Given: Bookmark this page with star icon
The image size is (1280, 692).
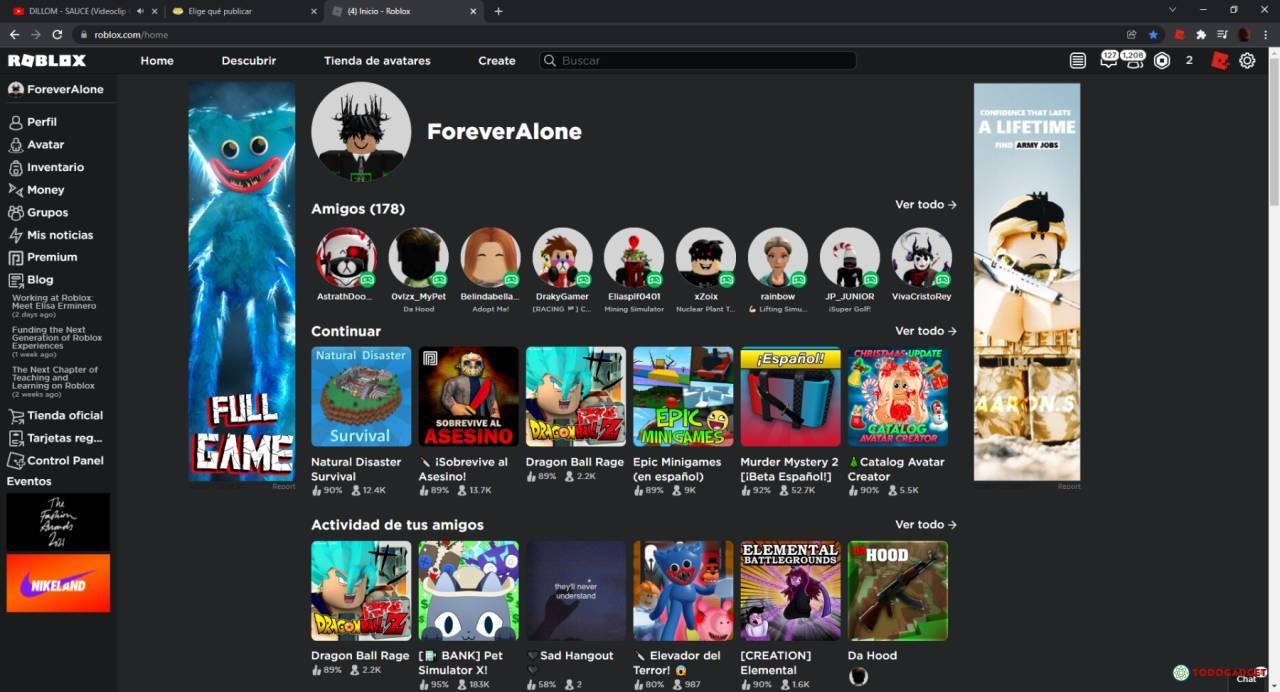Looking at the screenshot, I should coord(1153,34).
